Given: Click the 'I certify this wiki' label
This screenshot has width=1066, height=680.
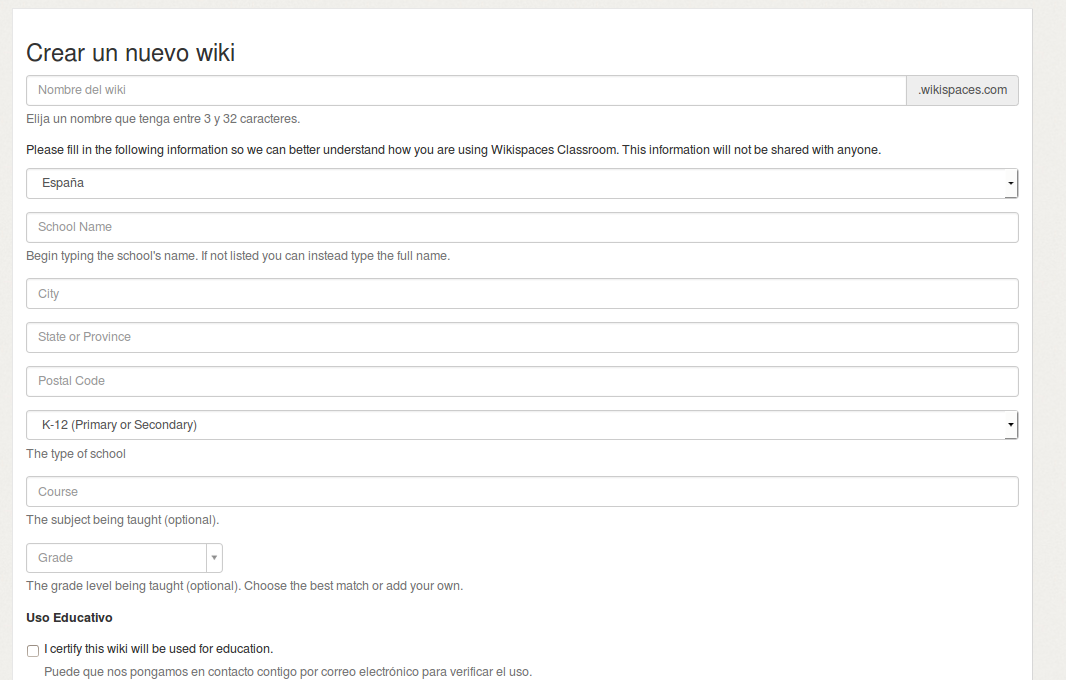Looking at the screenshot, I should click(158, 648).
